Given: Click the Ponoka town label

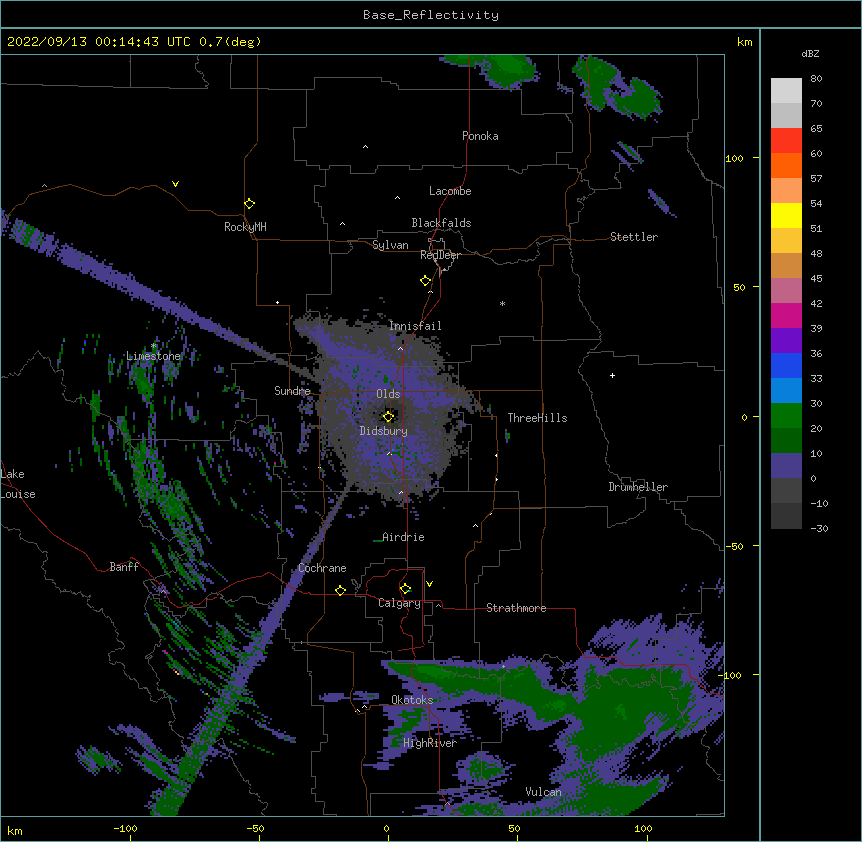Looking at the screenshot, I should click(x=480, y=136).
